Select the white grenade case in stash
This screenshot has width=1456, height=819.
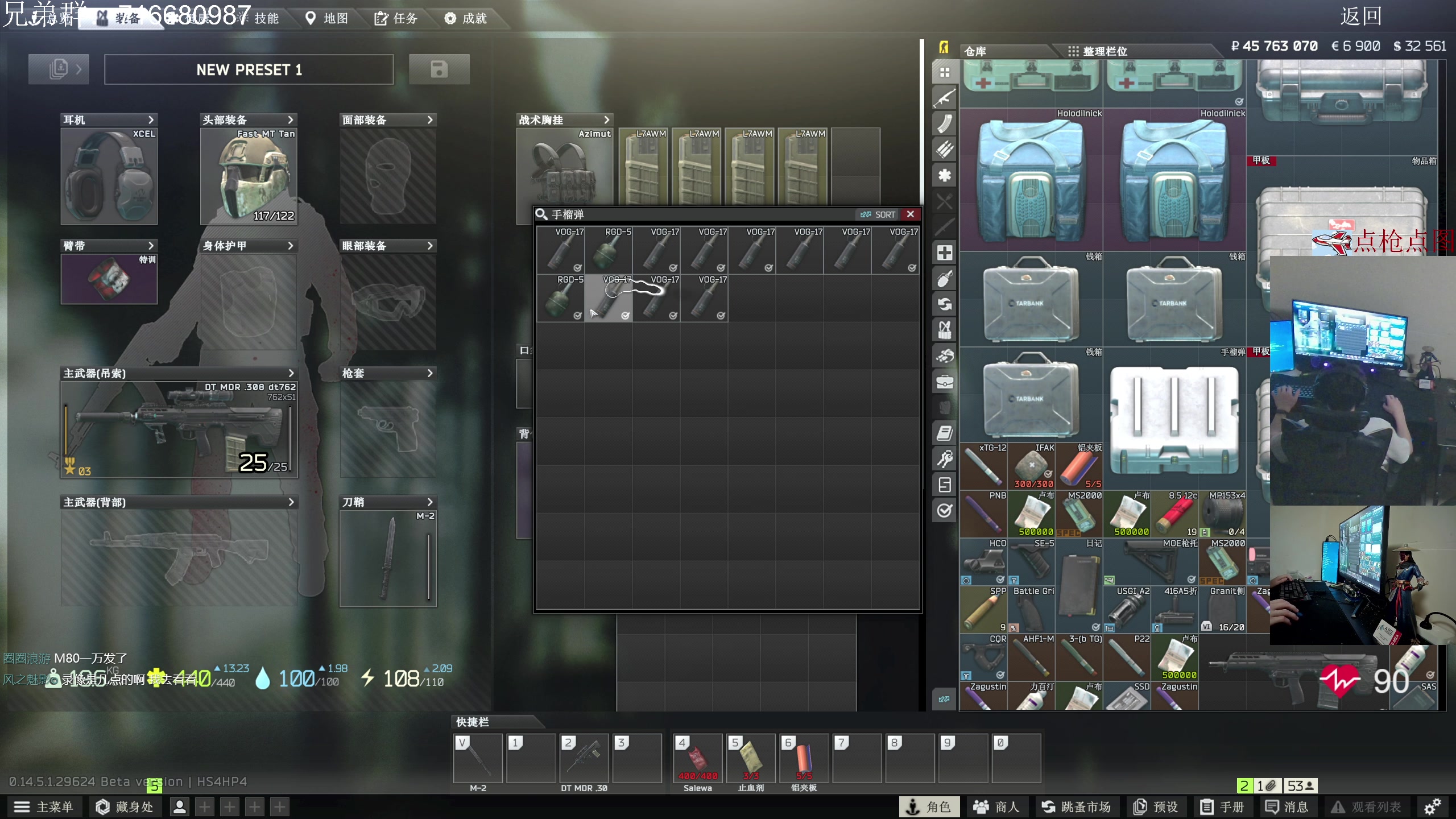[x=1174, y=420]
